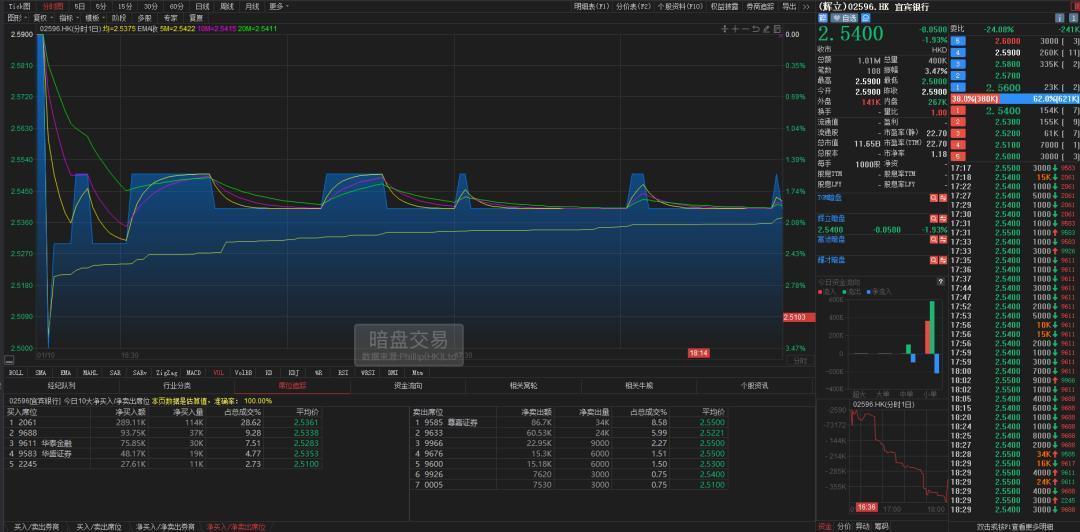Click the undo arrow chart icon
The image size is (1080, 532).
pyautogui.click(x=756, y=29)
